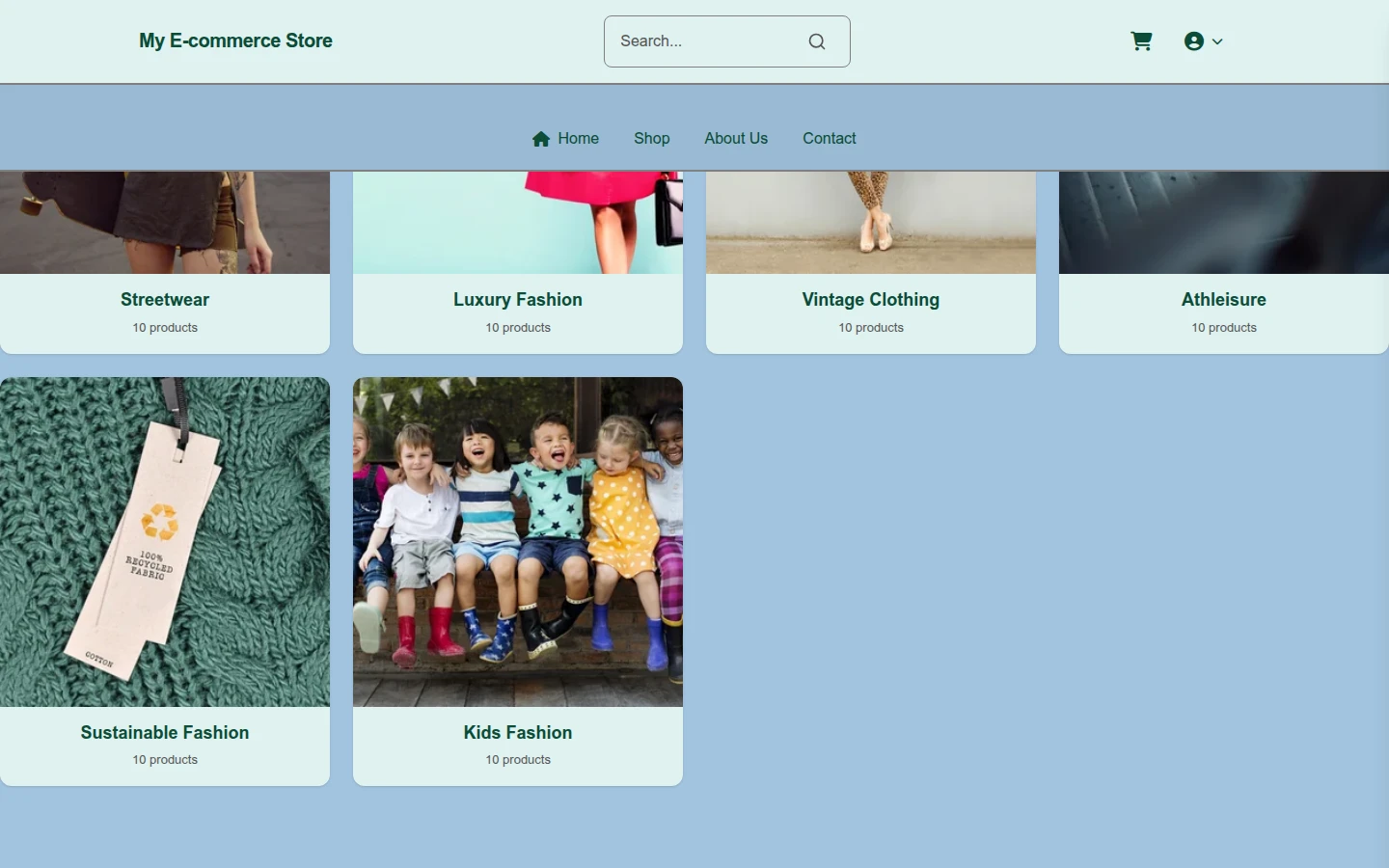Click the Kids Fashion children photo
This screenshot has width=1389, height=868.
point(518,542)
